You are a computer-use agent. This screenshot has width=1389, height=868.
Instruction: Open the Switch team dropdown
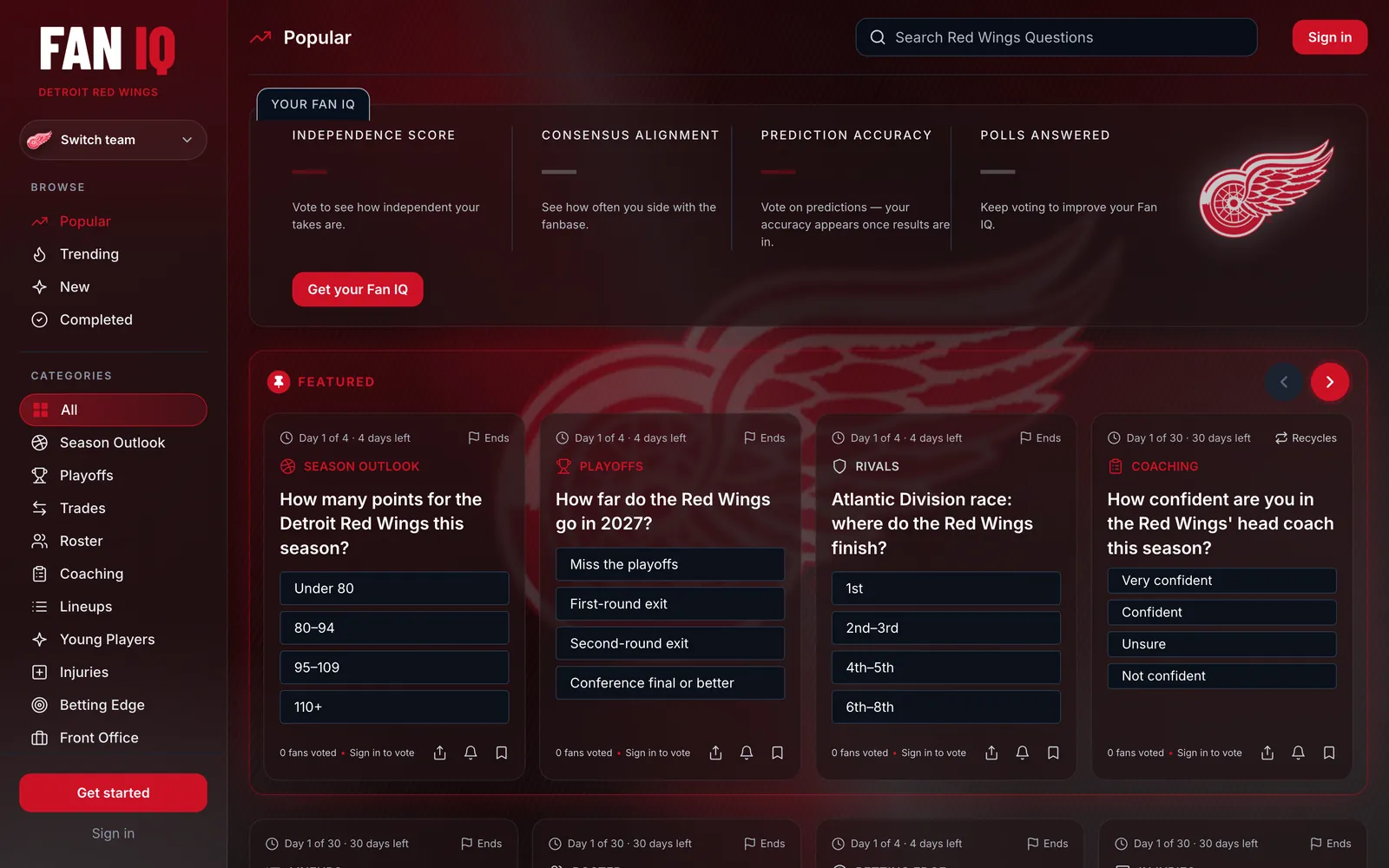click(x=113, y=140)
